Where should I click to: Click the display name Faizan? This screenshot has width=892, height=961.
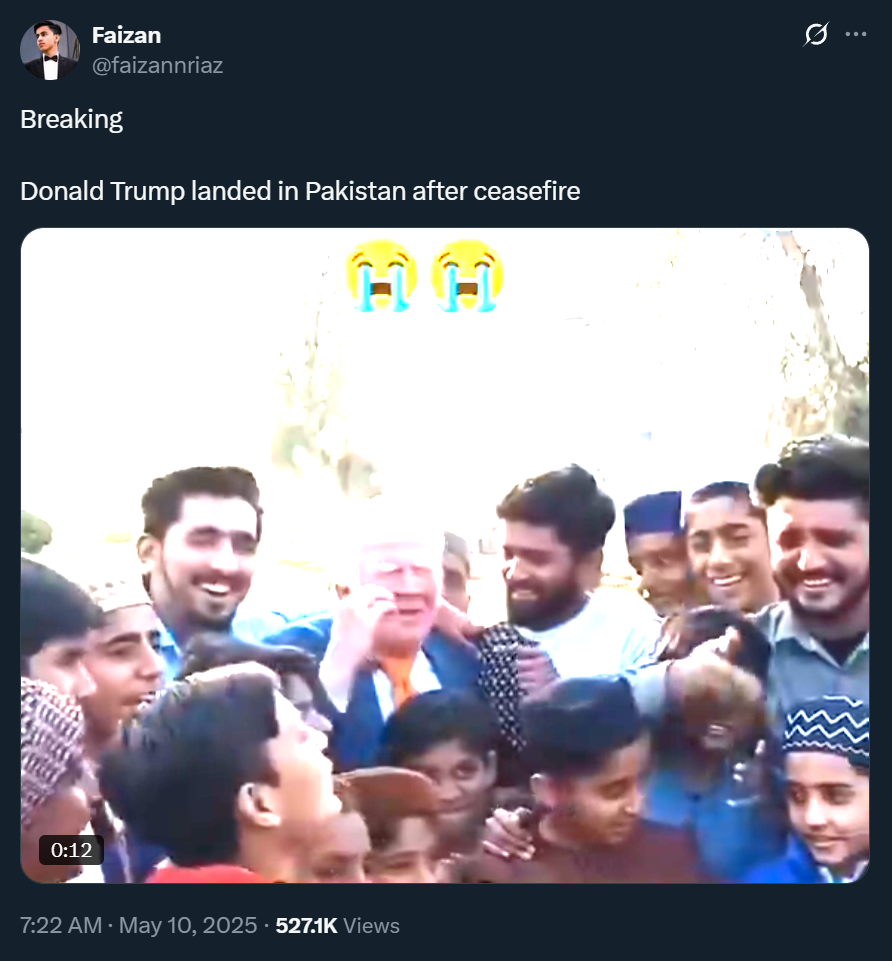tap(126, 36)
